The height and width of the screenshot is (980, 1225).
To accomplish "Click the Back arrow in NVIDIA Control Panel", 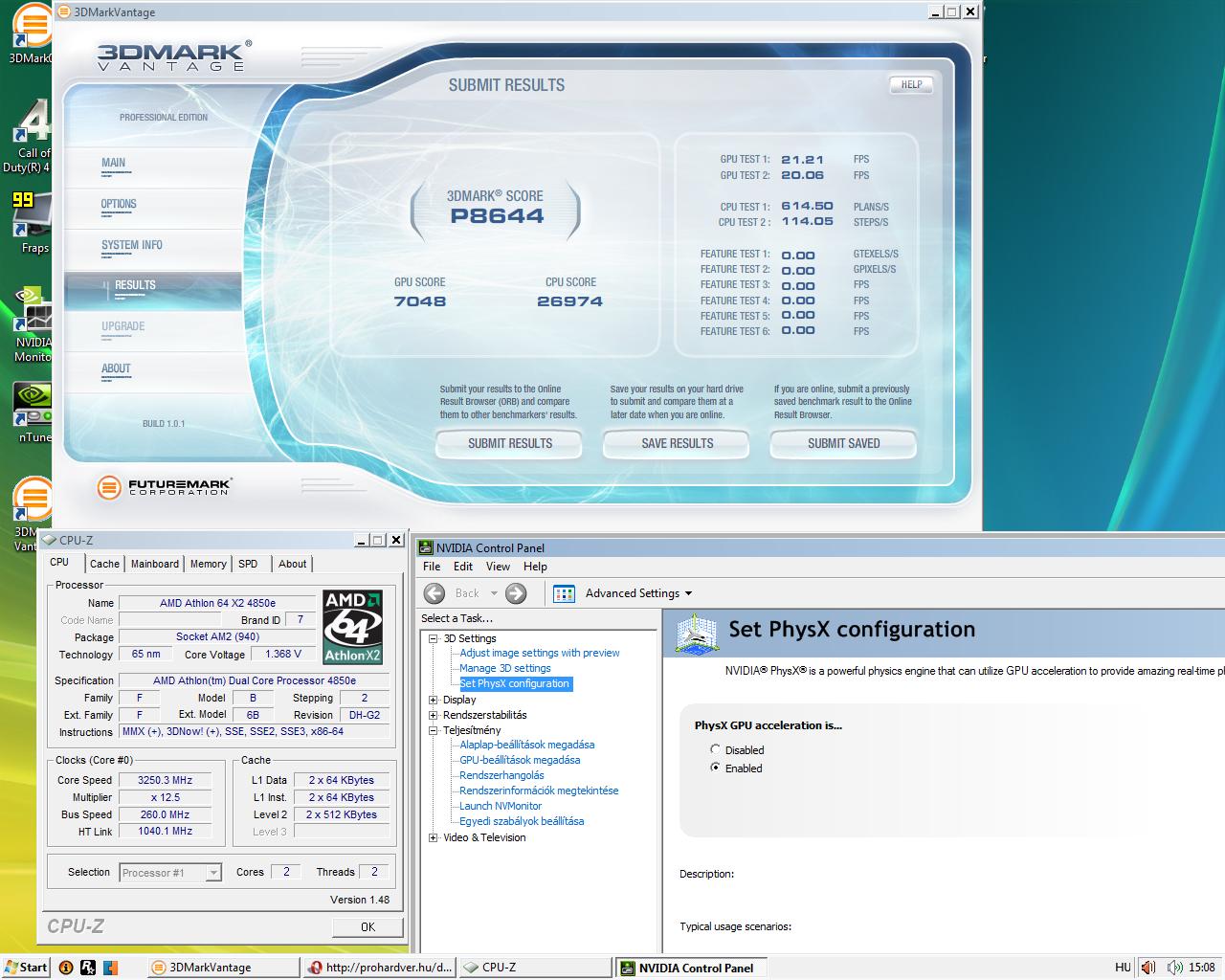I will [x=434, y=593].
